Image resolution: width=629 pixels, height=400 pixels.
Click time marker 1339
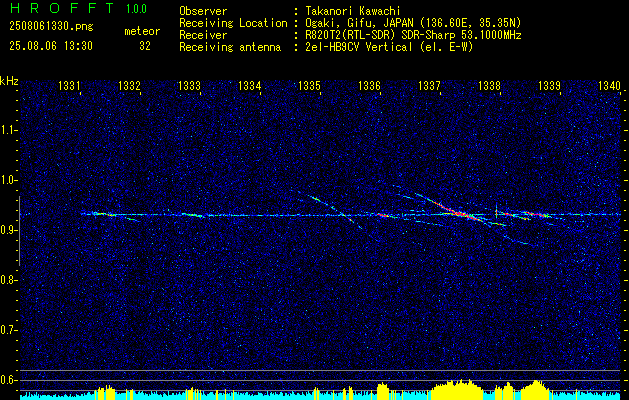click(x=549, y=85)
